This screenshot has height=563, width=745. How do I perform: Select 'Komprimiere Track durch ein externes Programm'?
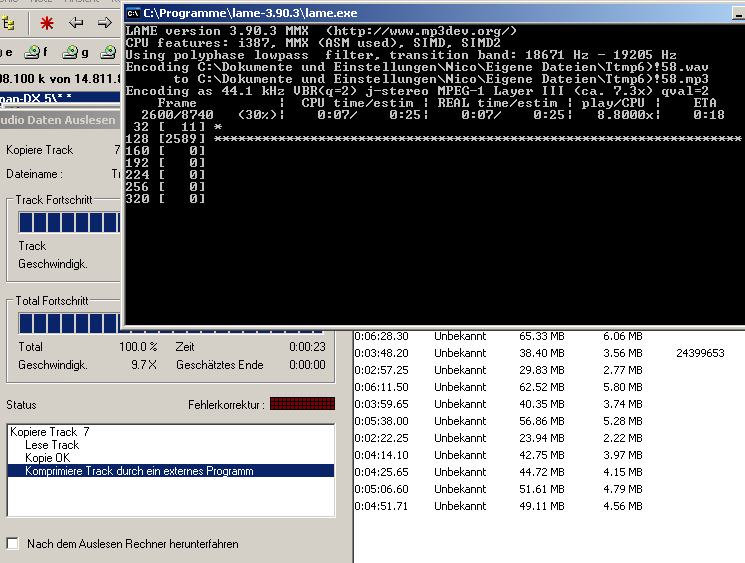pos(171,471)
